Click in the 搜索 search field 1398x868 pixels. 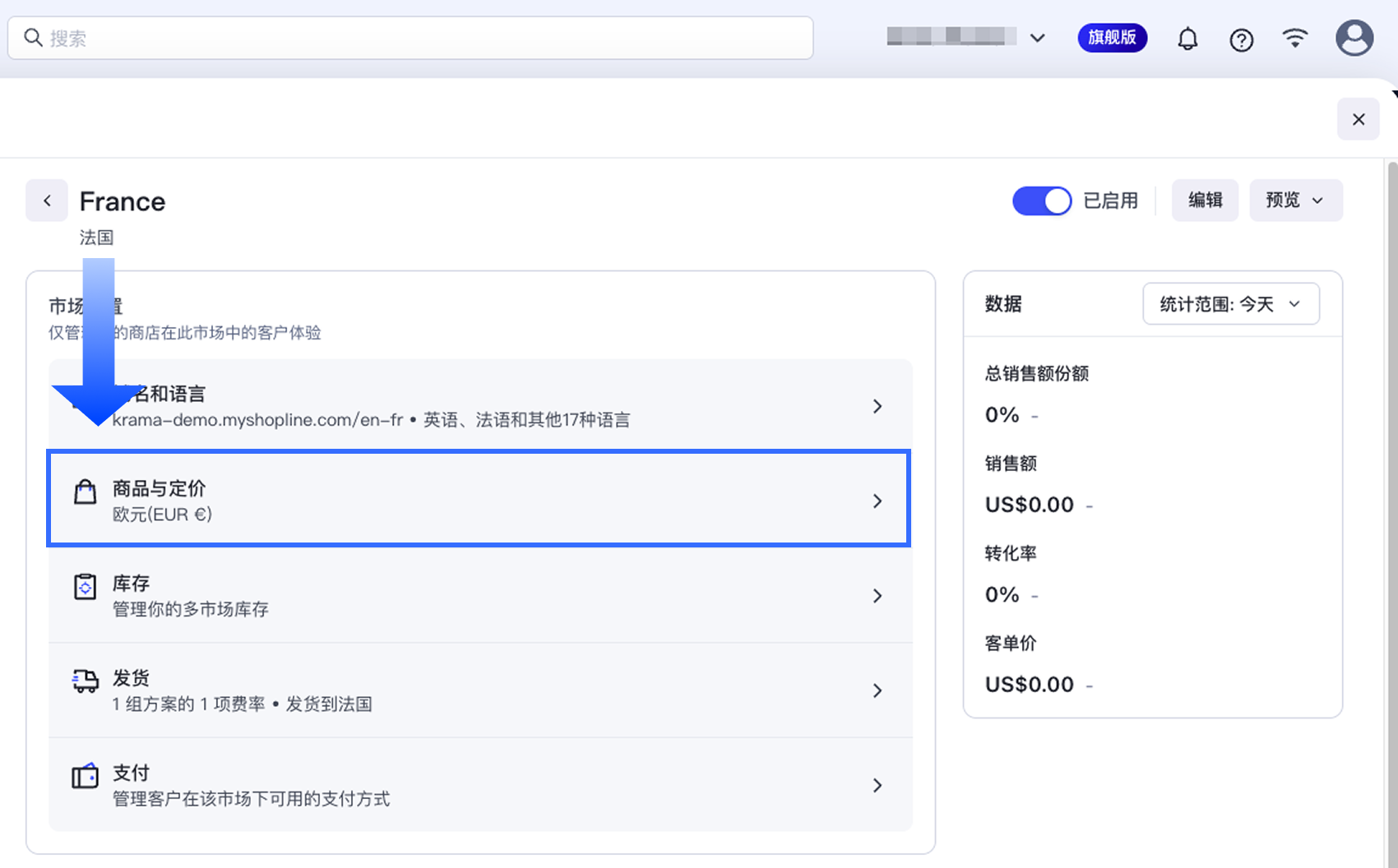pos(411,38)
